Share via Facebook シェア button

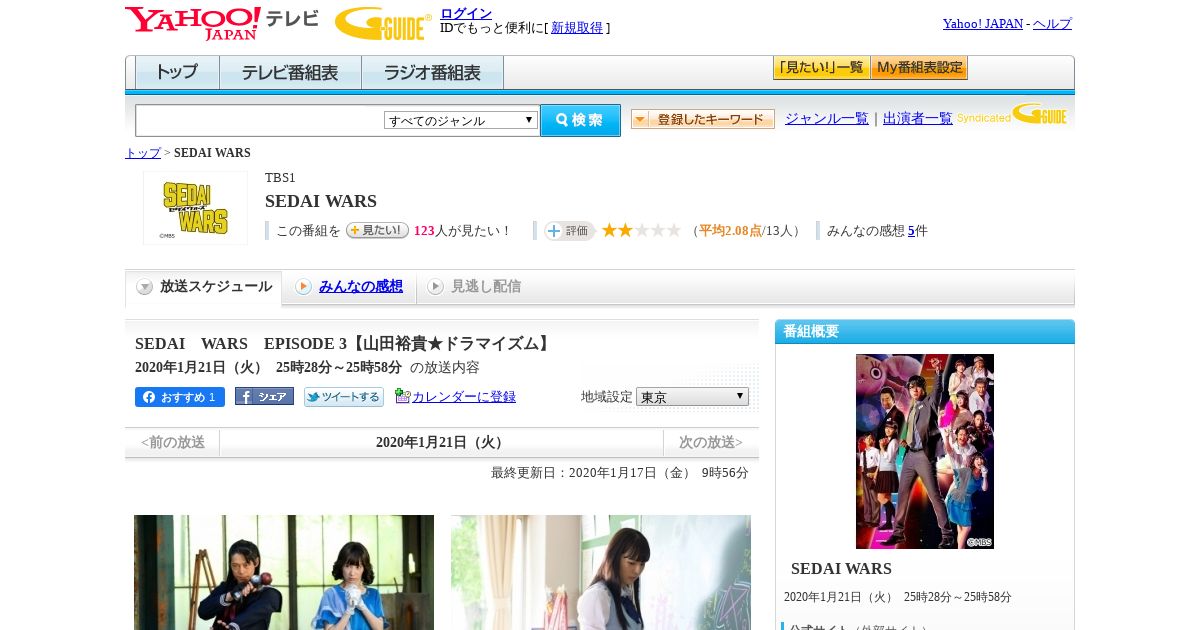click(x=264, y=396)
